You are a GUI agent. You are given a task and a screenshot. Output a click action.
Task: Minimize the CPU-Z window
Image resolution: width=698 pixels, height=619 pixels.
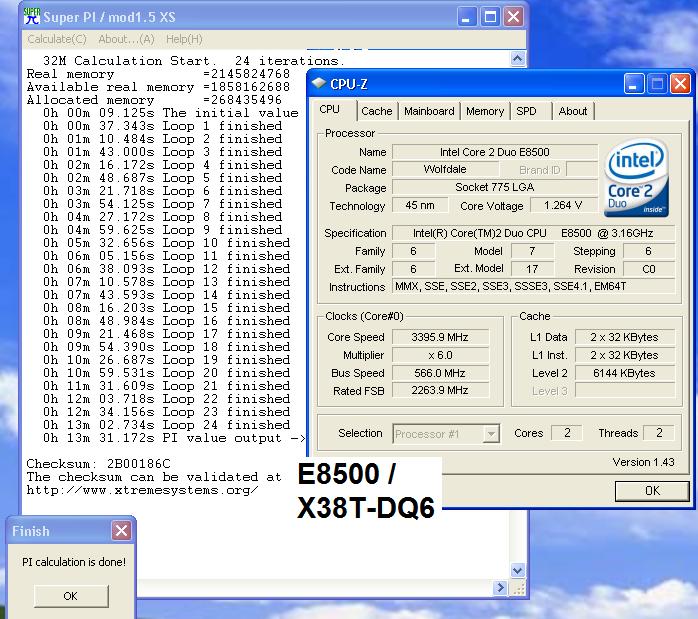pyautogui.click(x=633, y=84)
